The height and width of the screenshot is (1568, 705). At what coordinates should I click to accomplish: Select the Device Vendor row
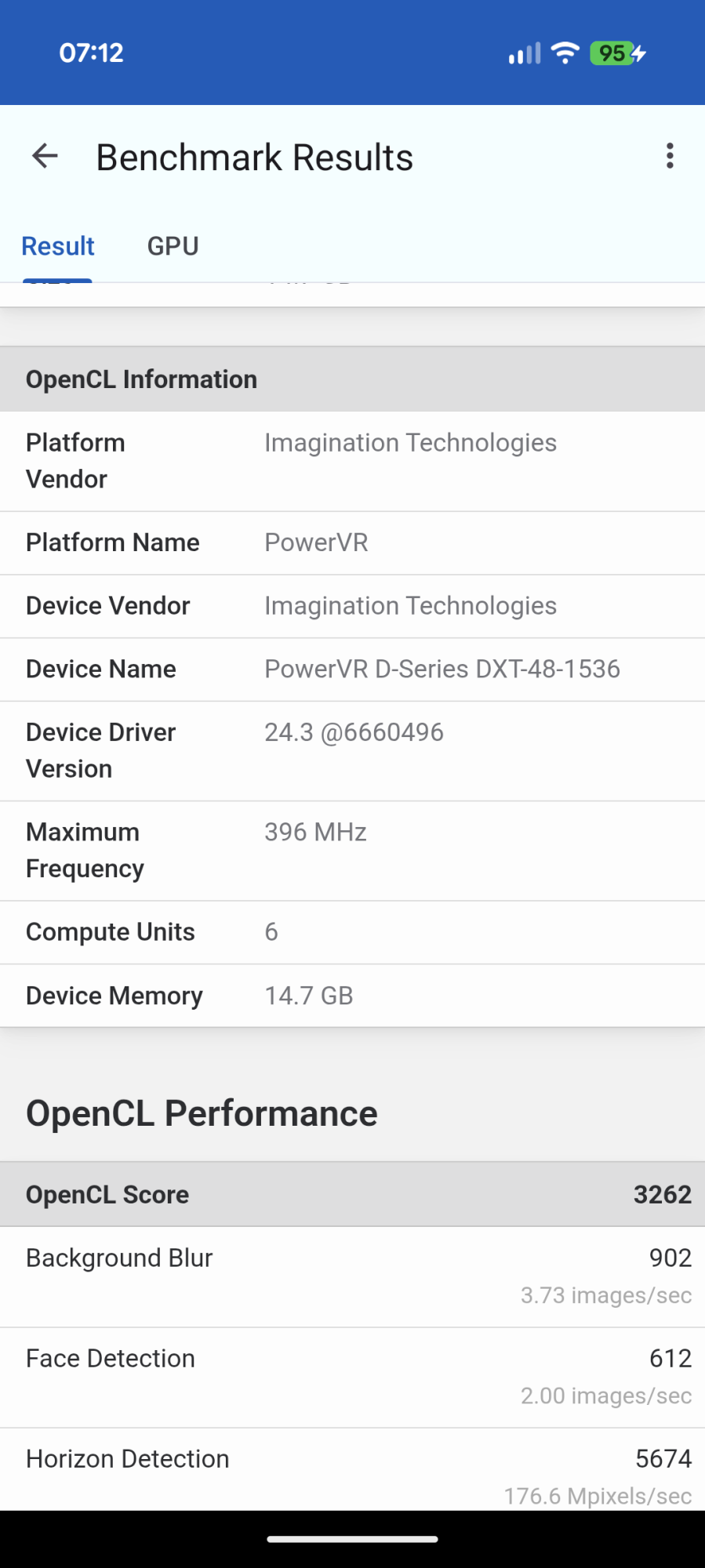[x=352, y=606]
